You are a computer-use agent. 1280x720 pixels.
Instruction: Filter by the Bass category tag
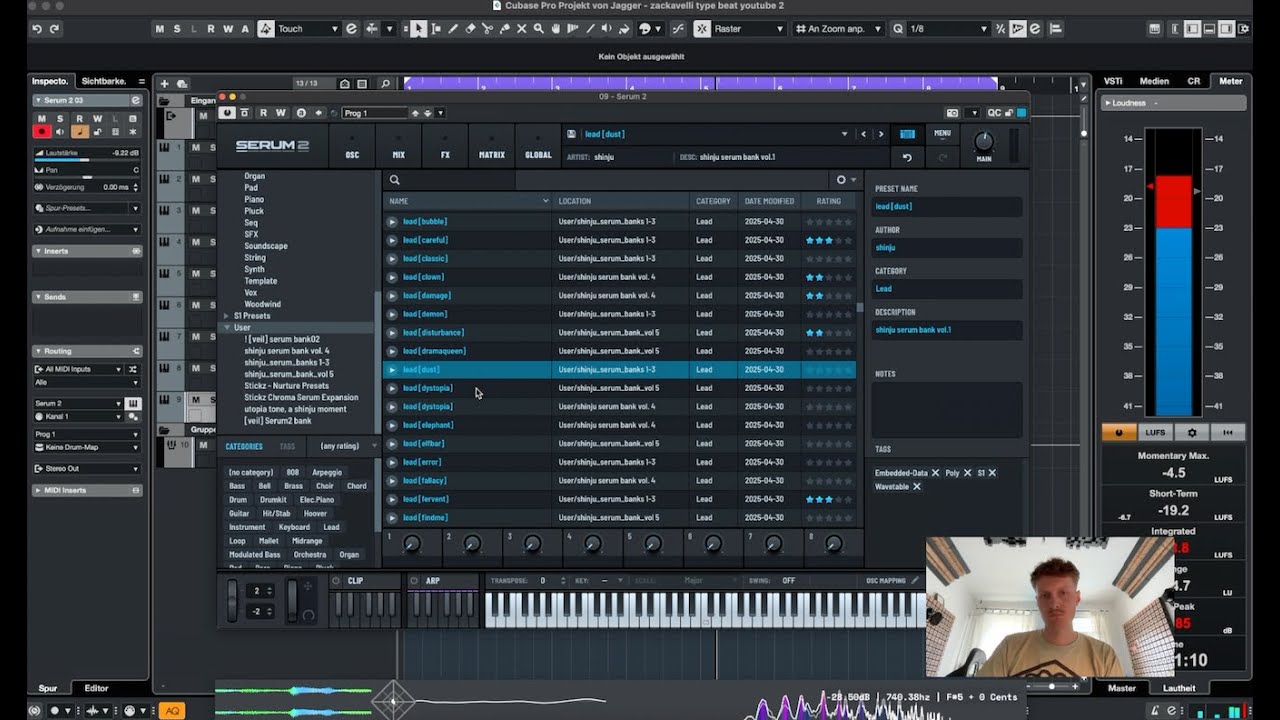point(237,486)
